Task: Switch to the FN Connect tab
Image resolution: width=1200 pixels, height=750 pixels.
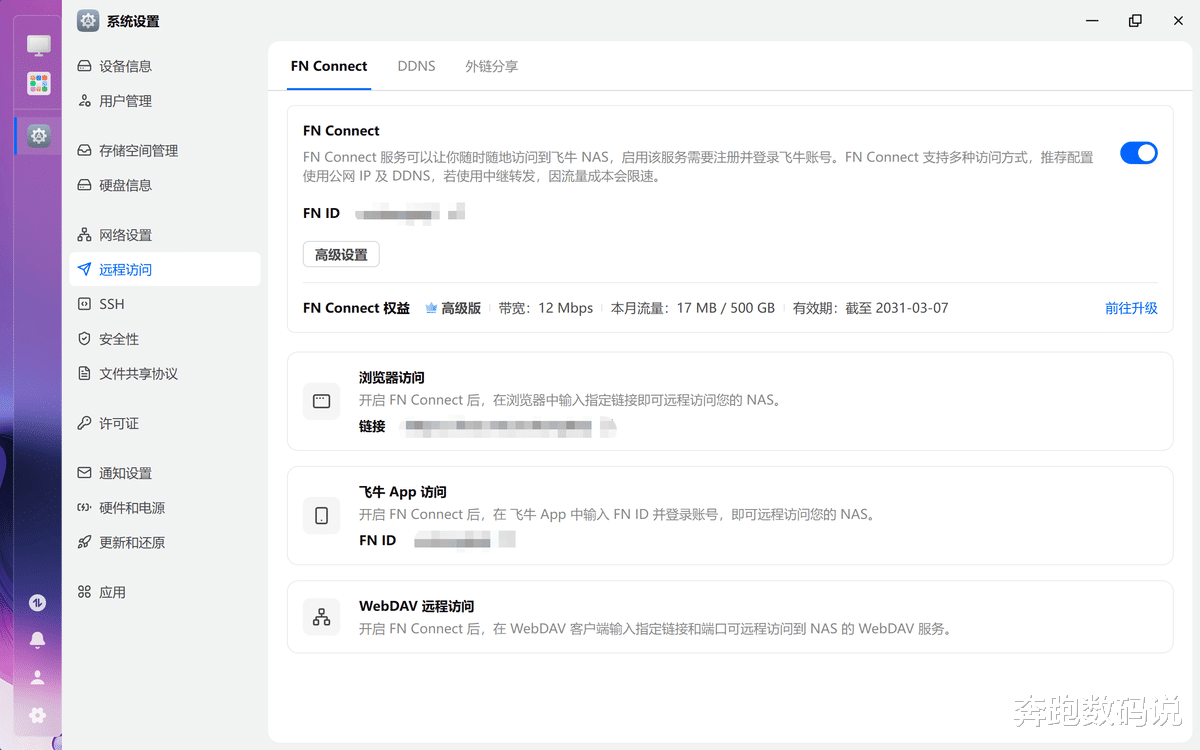Action: click(329, 66)
